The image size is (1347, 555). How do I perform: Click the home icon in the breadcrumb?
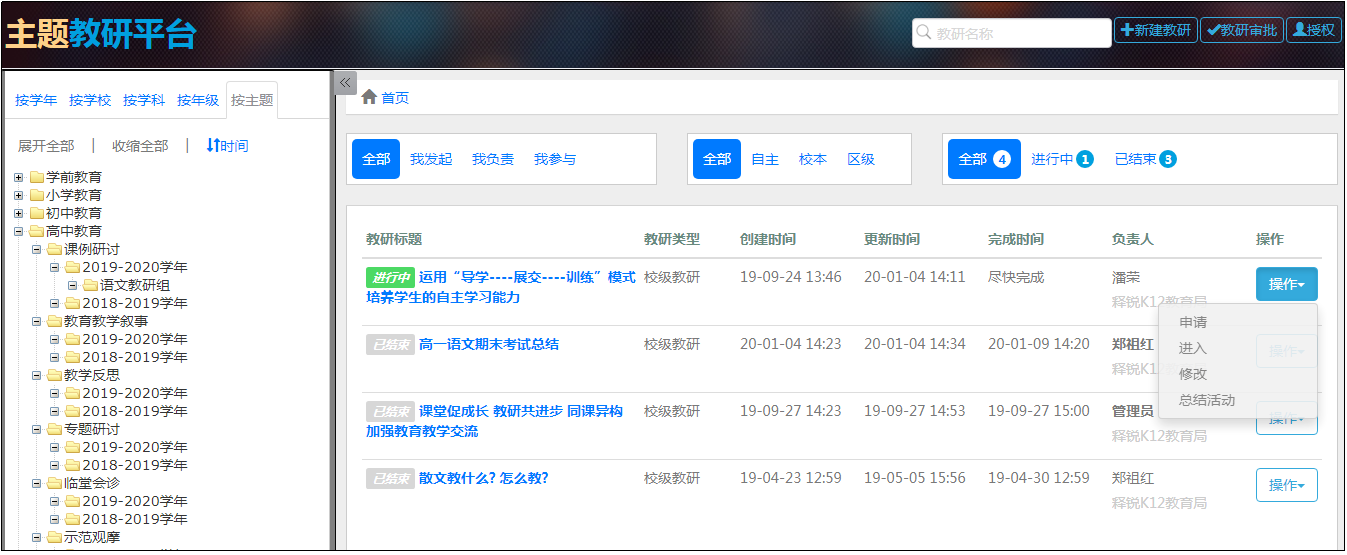pyautogui.click(x=369, y=97)
